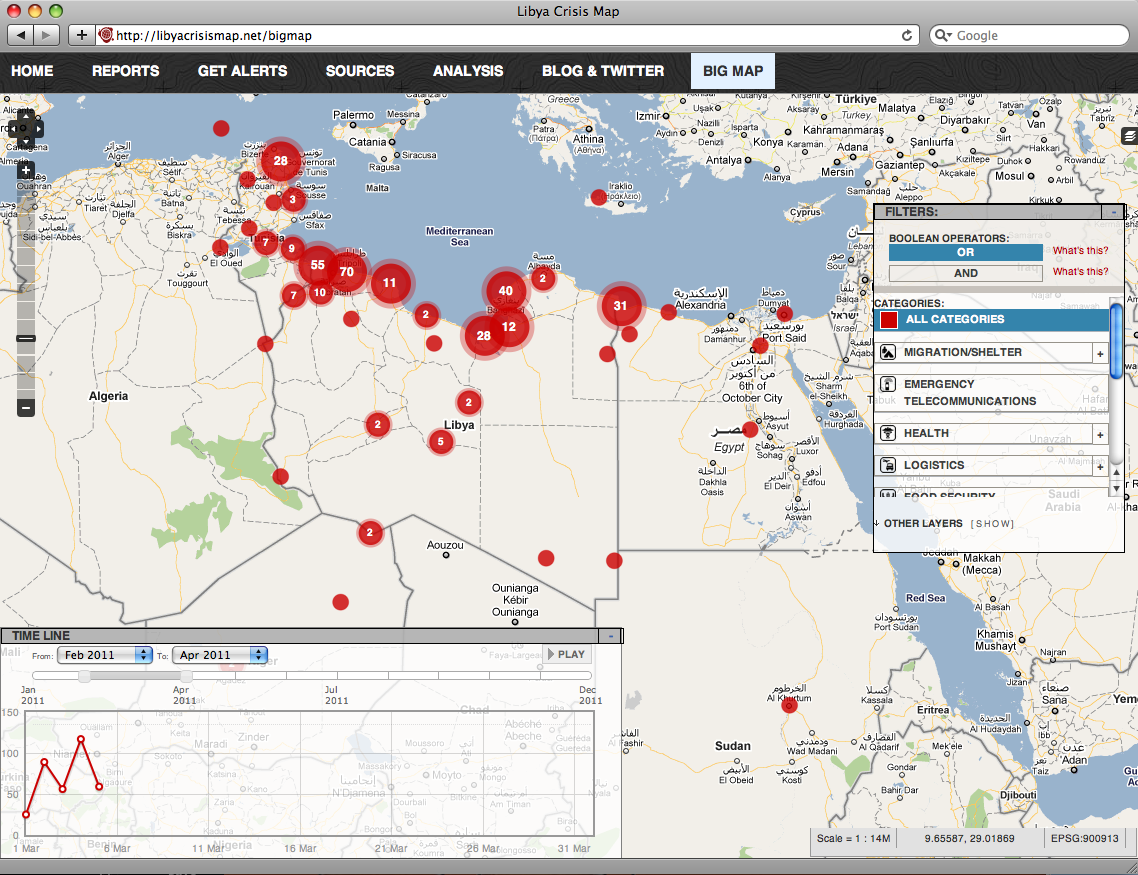Open the Analysis page
The height and width of the screenshot is (875, 1138).
point(468,71)
